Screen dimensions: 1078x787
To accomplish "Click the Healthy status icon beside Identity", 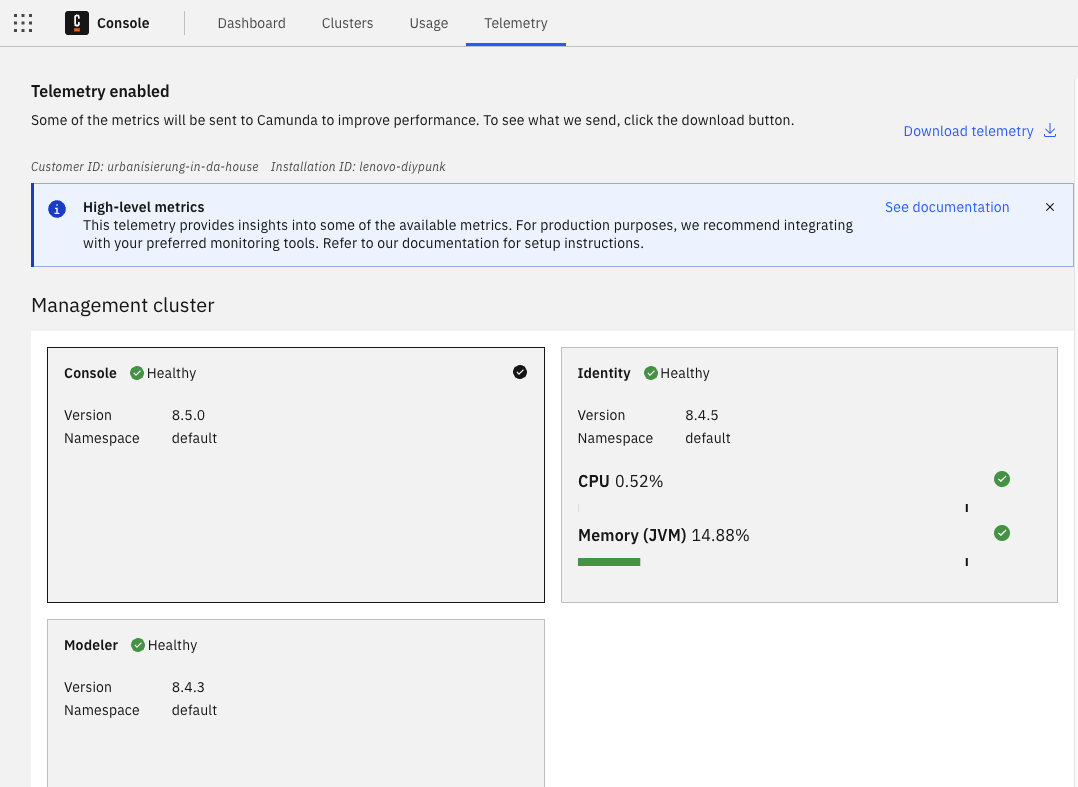I will (650, 373).
